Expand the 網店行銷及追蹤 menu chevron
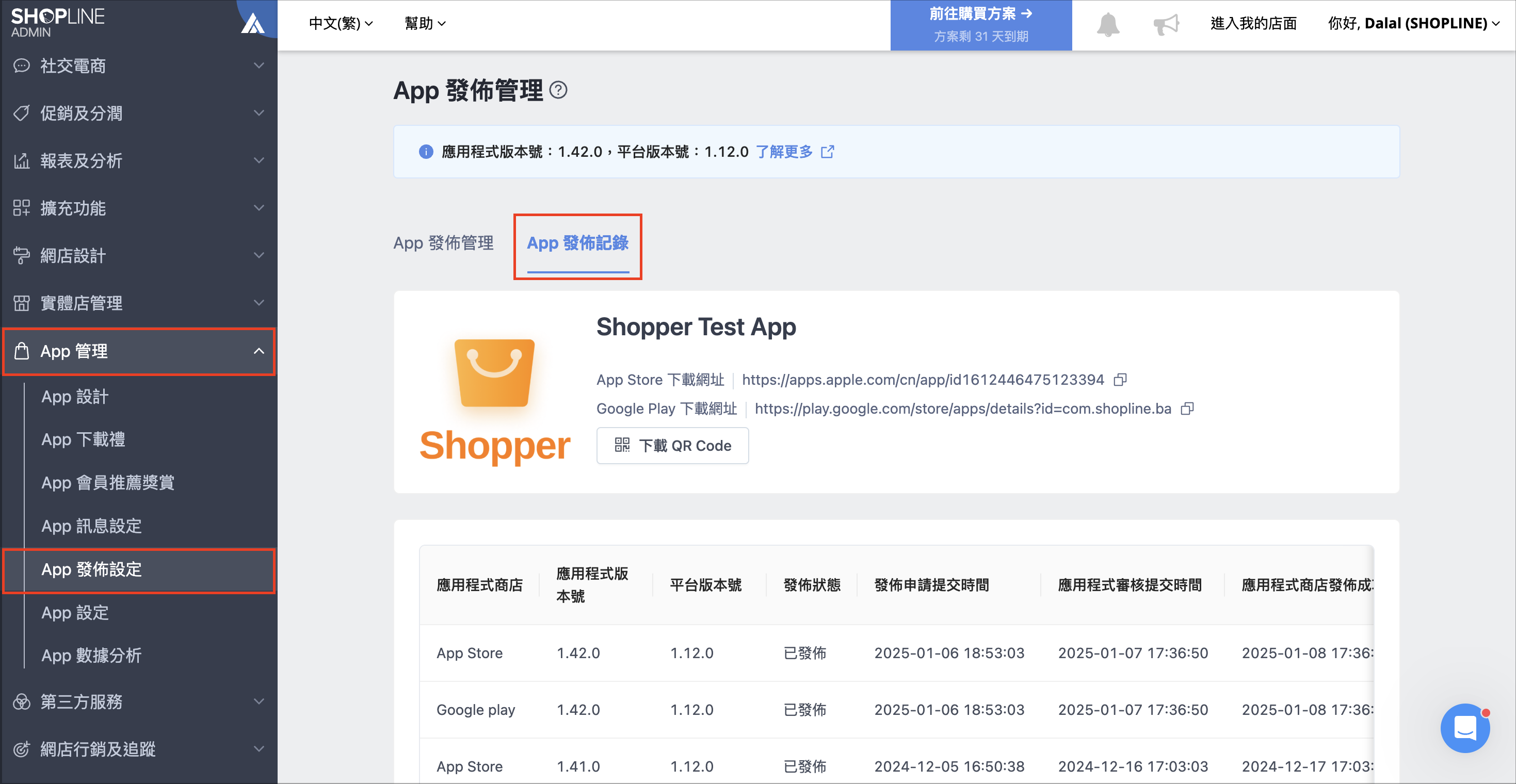This screenshot has height=784, width=1516. pos(259,749)
